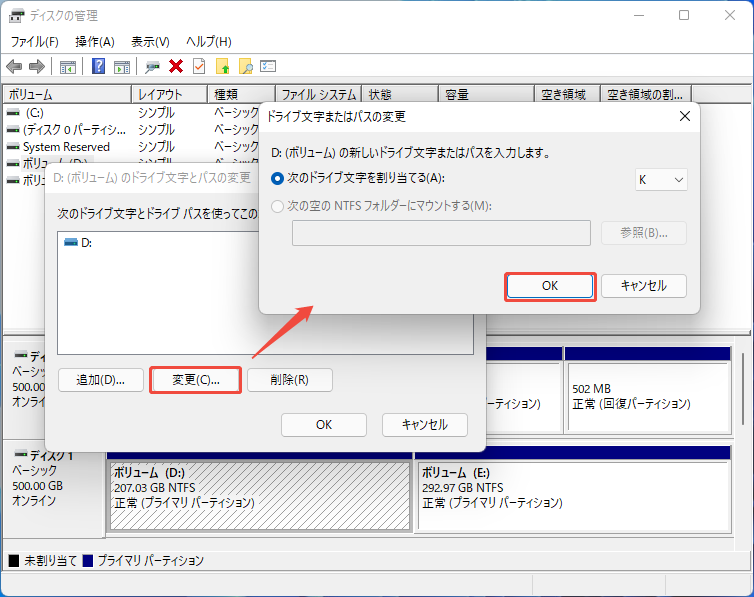Click the Forward arrow toolbar icon

click(37, 66)
